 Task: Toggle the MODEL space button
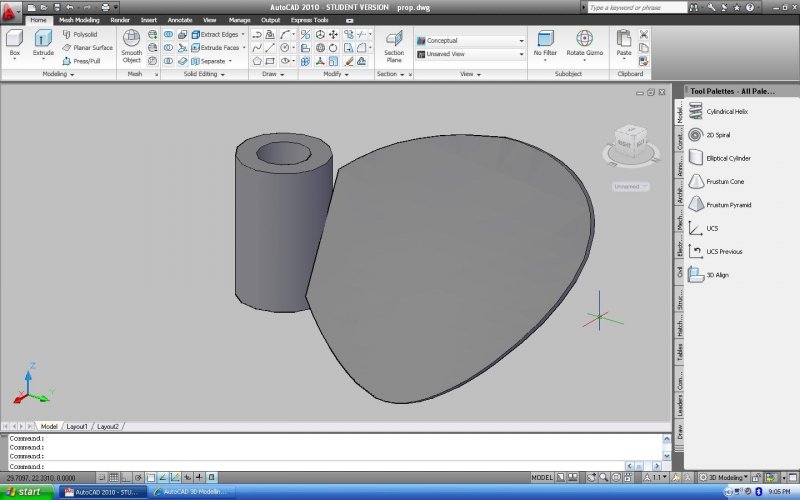[542, 478]
